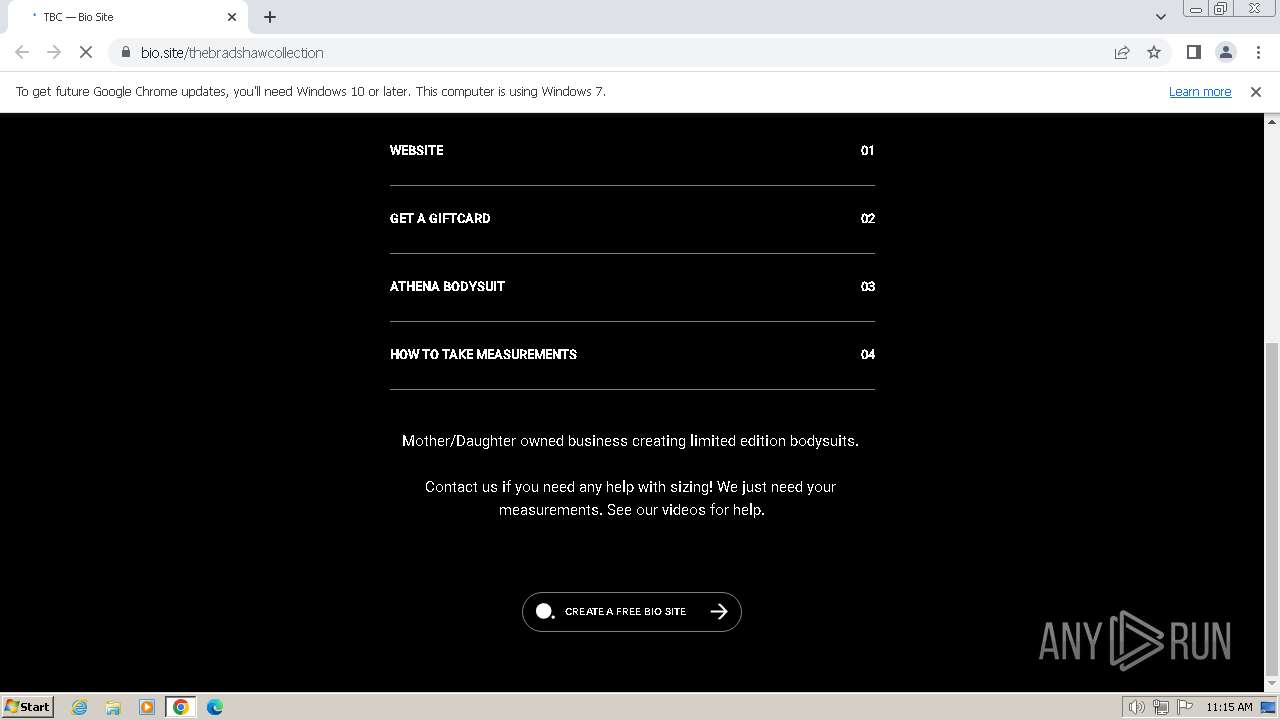Click the number 01 beside WEBSITE
This screenshot has height=720, width=1280.
pos(867,150)
